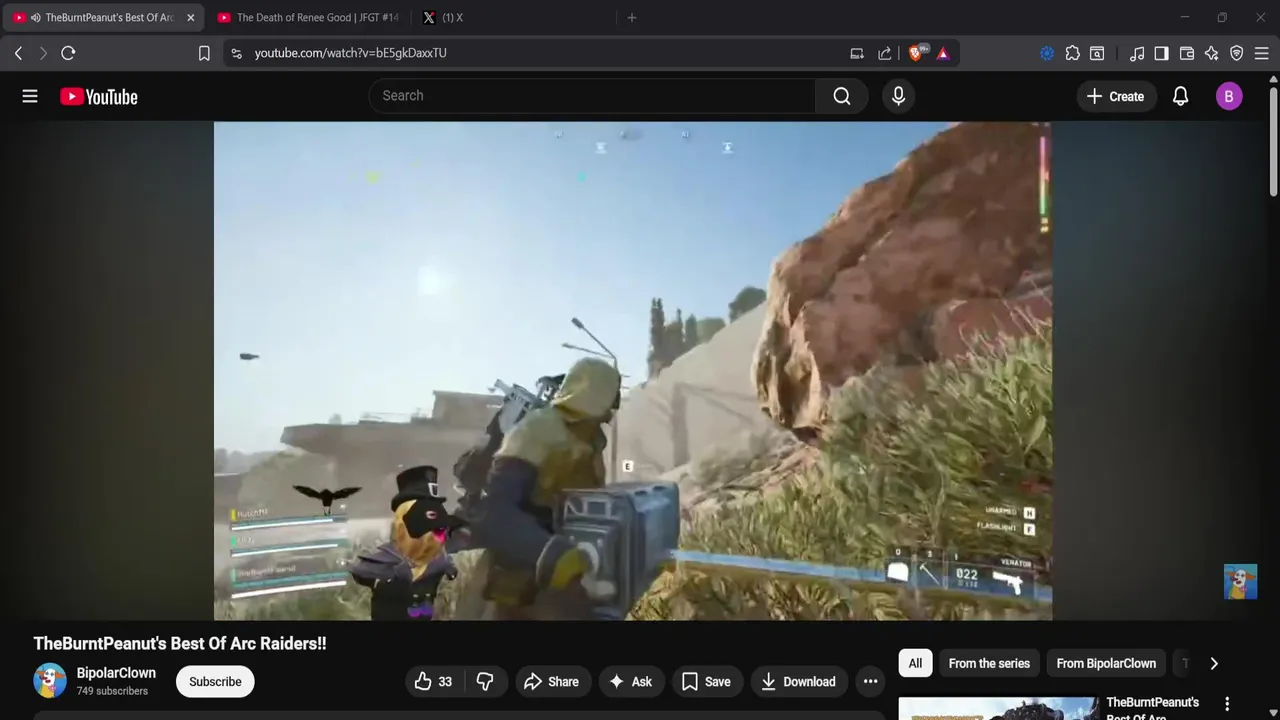Open site settings icon beside URL
The image size is (1280, 720).
(x=236, y=53)
